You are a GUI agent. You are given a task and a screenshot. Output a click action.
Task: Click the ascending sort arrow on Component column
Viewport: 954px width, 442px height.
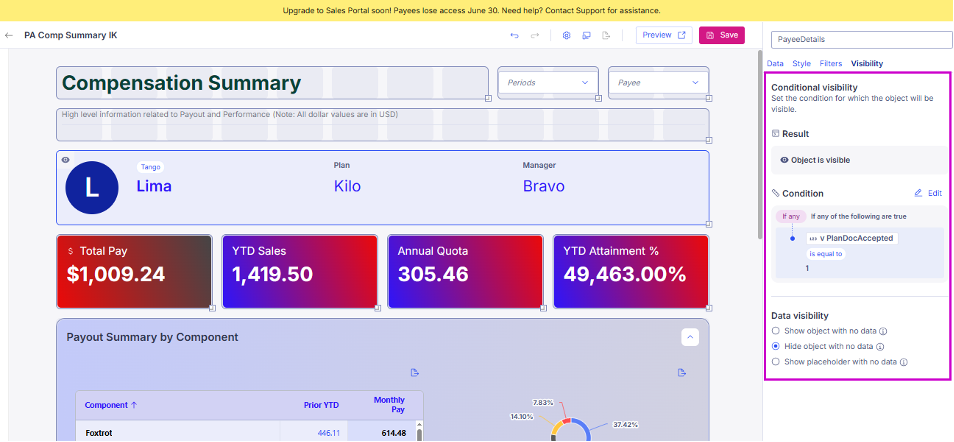[134, 405]
